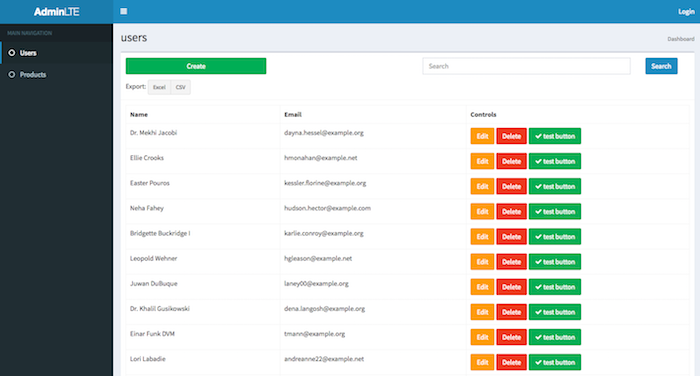Click test button for Easter Pouros
This screenshot has width=700, height=376.
click(x=555, y=186)
